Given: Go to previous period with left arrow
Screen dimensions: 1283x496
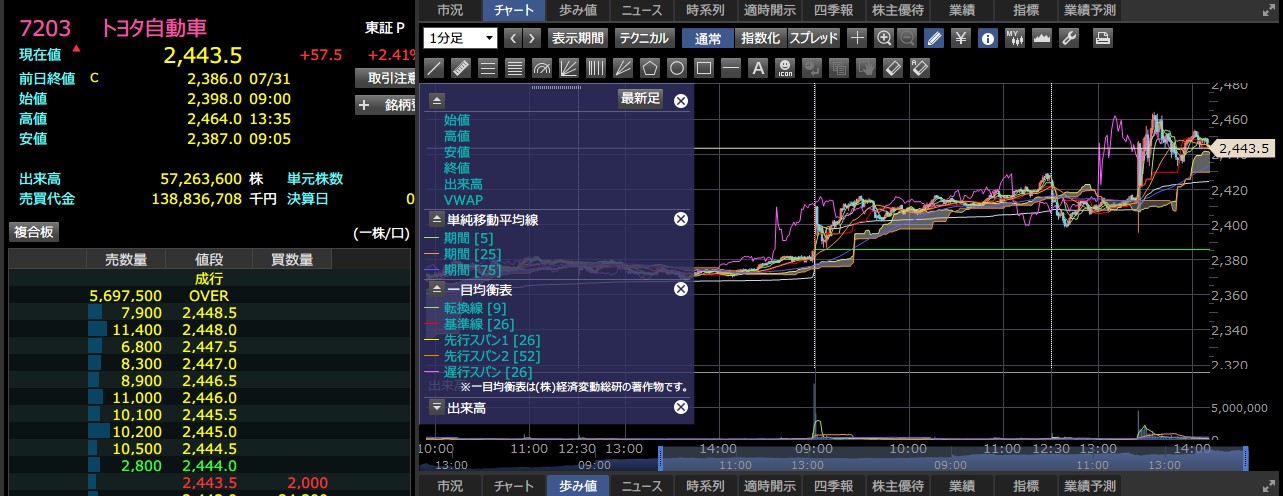Looking at the screenshot, I should click(513, 39).
